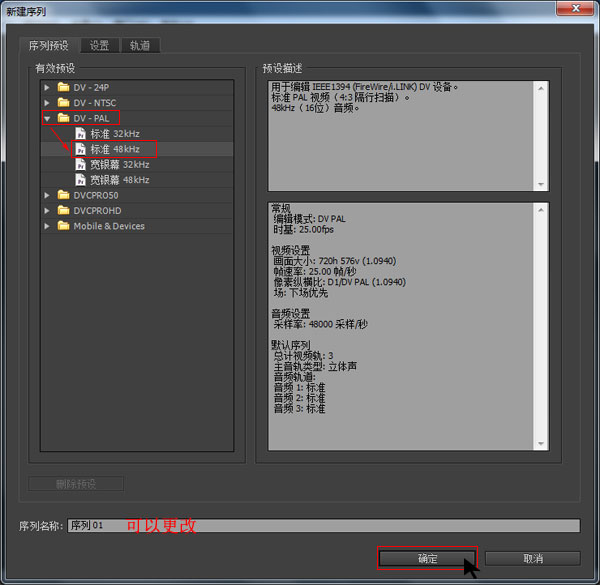Cancel the dialog with 取消

coord(533,559)
